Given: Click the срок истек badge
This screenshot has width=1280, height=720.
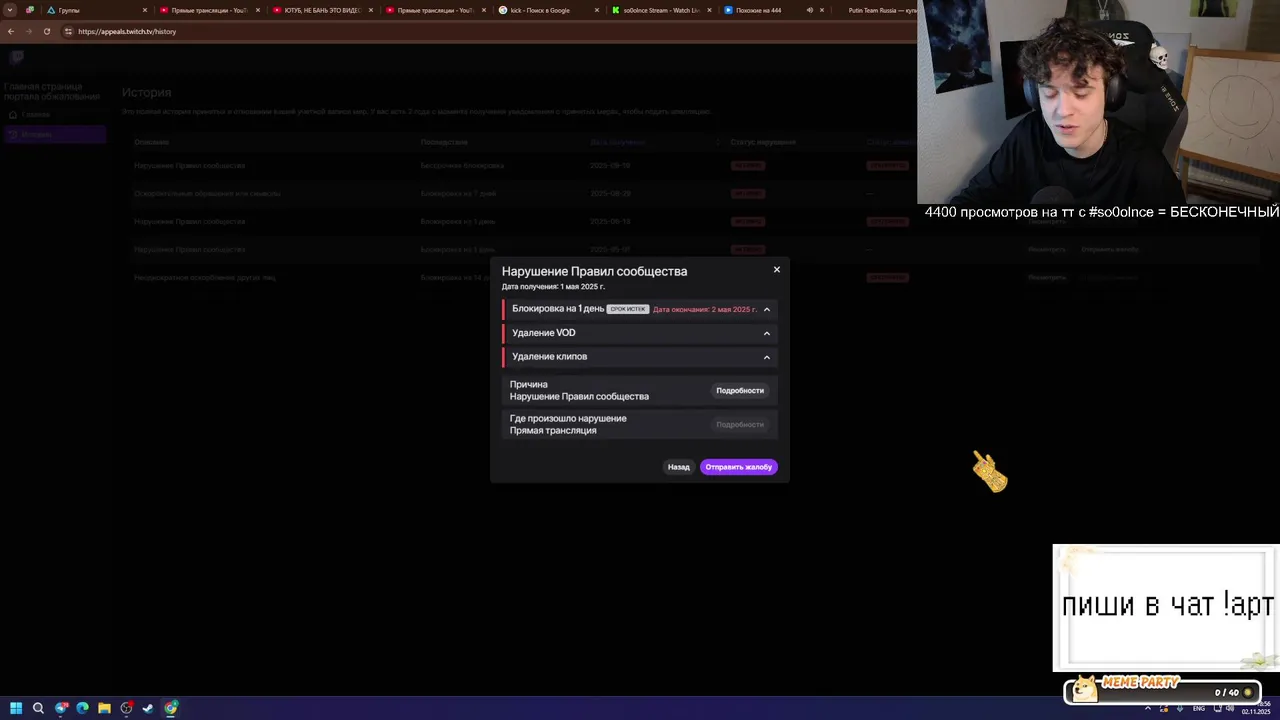Looking at the screenshot, I should (628, 309).
